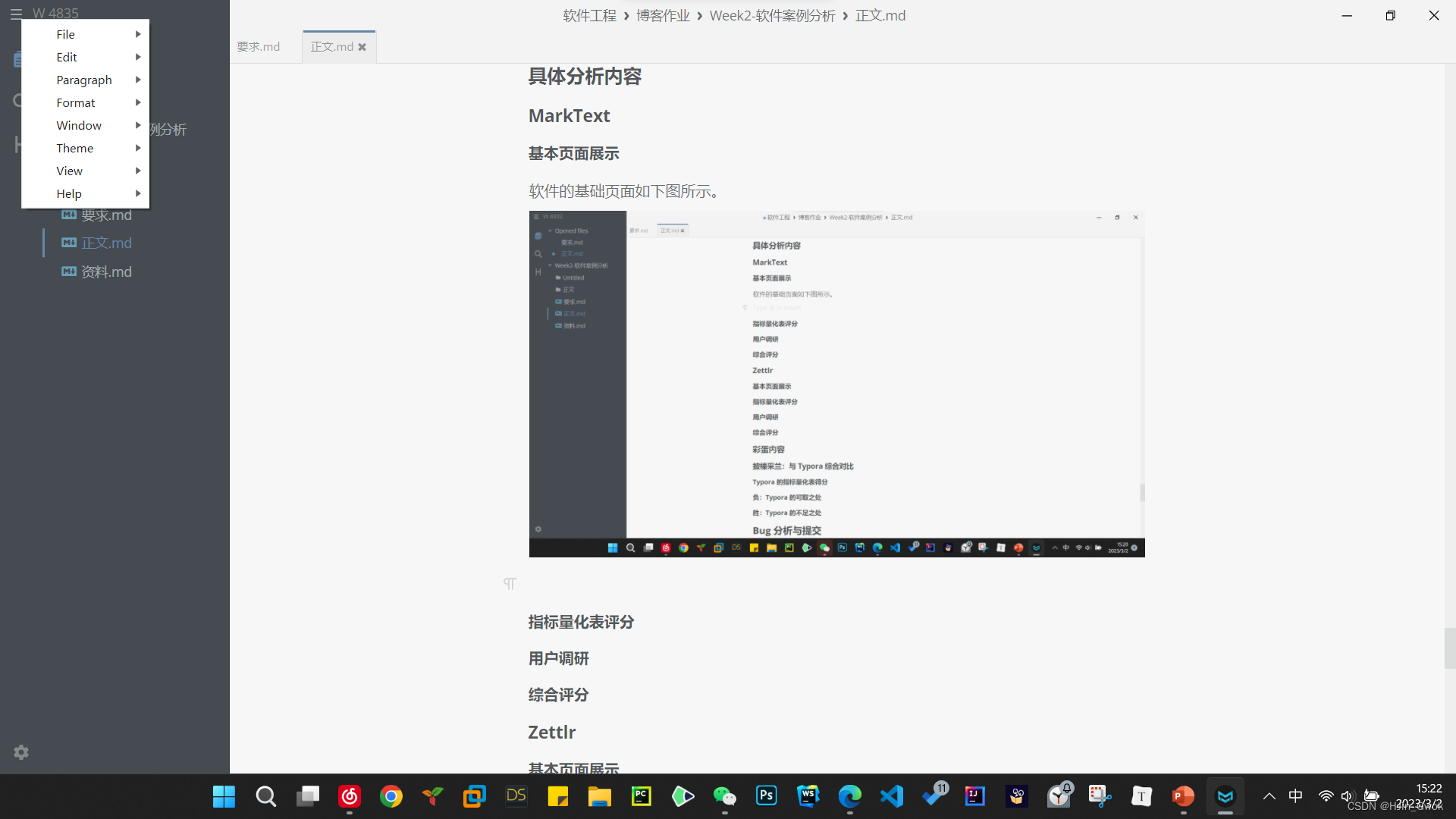Click the vertical scrollbar thumb
The width and height of the screenshot is (1456, 819).
pos(1449,648)
